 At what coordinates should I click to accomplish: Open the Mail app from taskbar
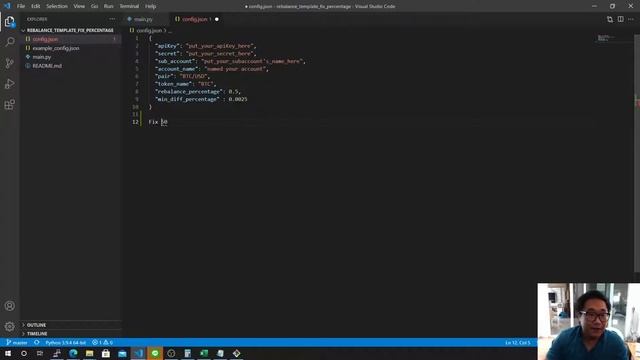[x=122, y=353]
